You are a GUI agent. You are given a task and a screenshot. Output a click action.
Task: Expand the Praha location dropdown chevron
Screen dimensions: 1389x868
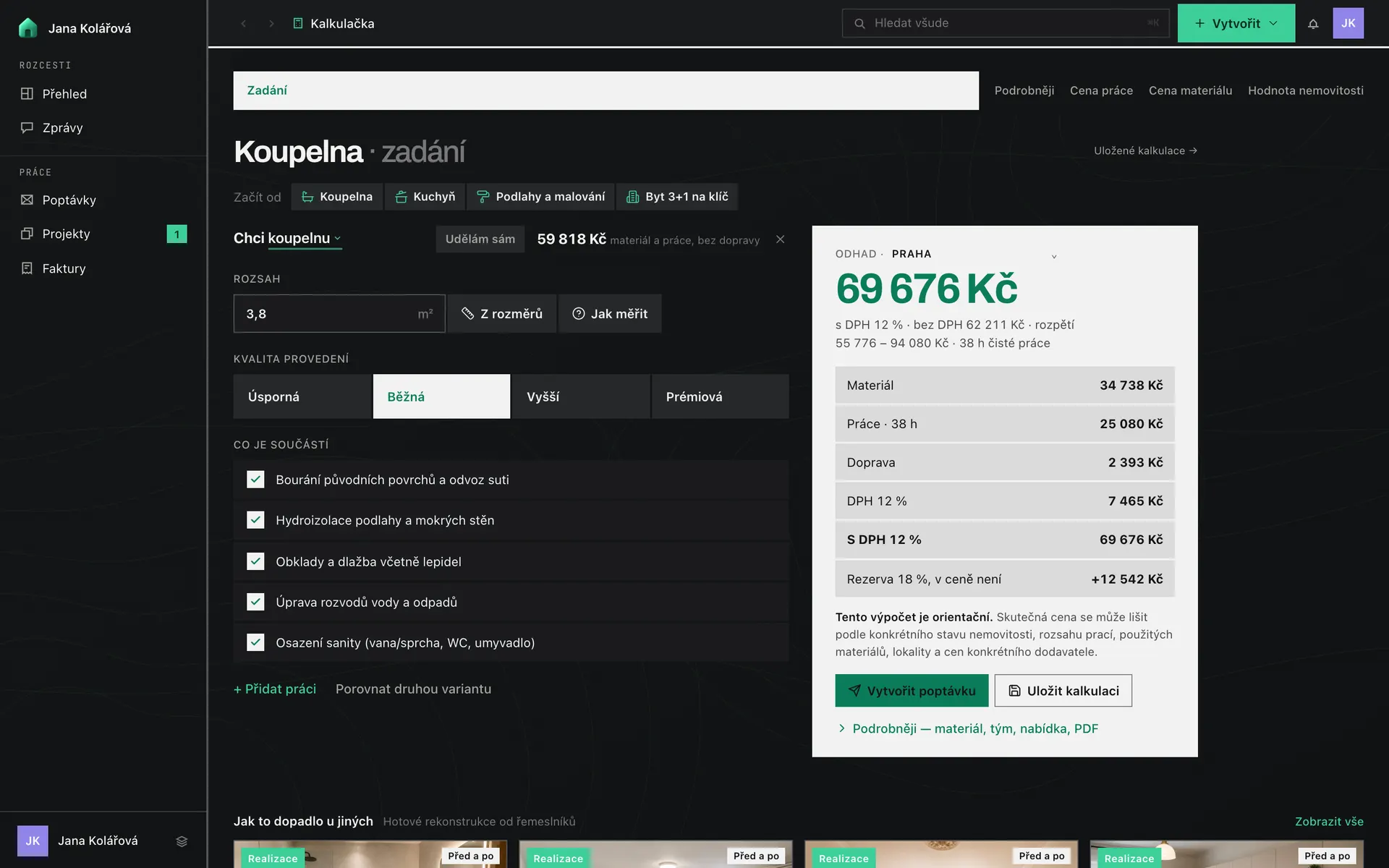tap(1054, 256)
